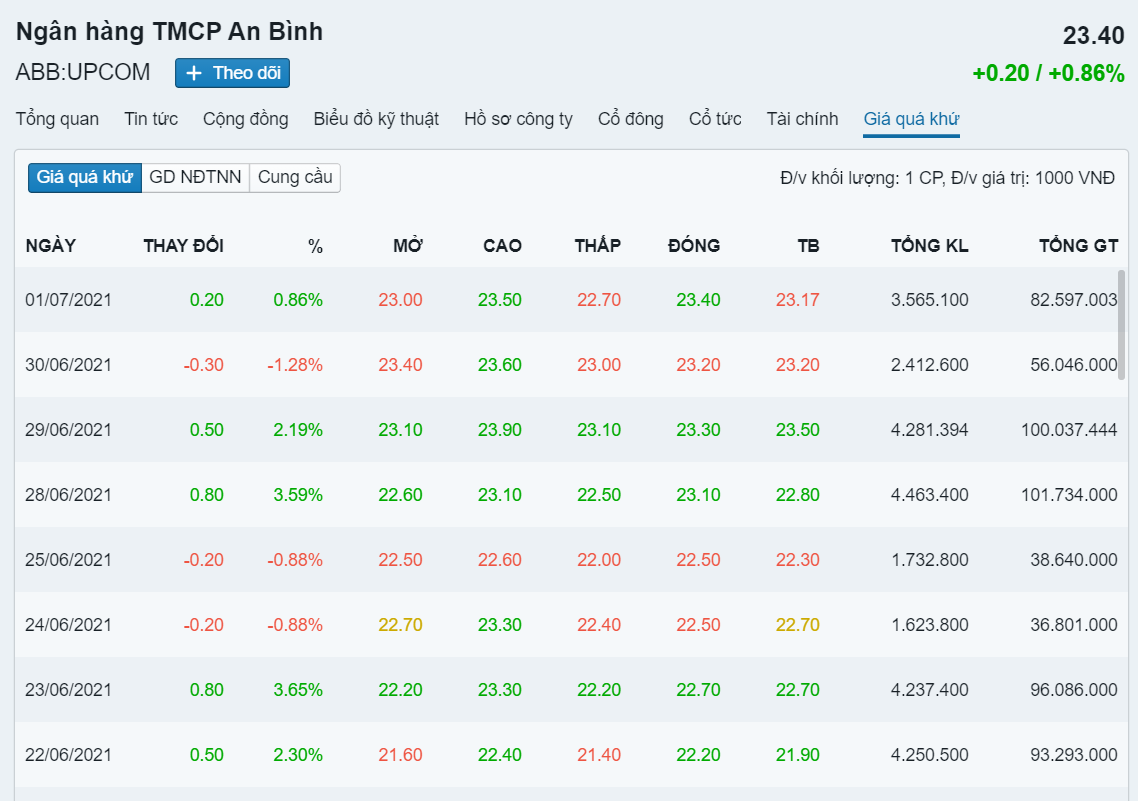The height and width of the screenshot is (801, 1138).
Task: Click the TỔNG GT column header
Action: coord(1078,246)
